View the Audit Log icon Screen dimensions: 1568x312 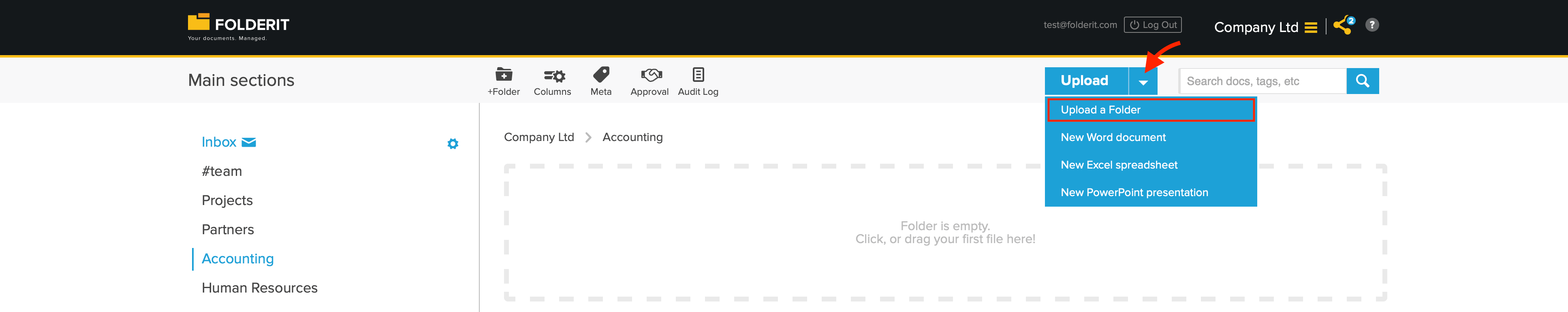(x=698, y=75)
